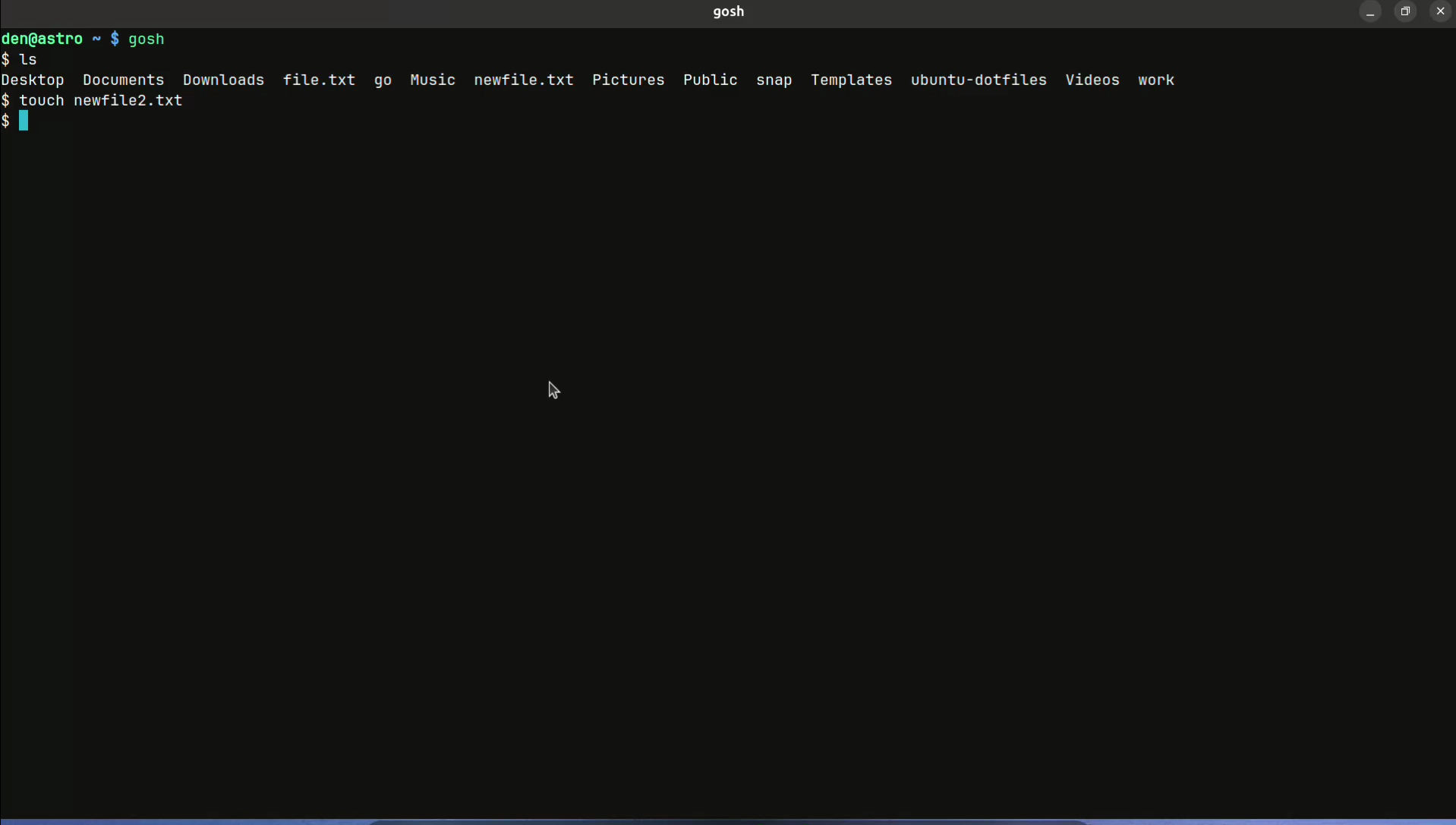Image resolution: width=1456 pixels, height=825 pixels.
Task: Click newfile.txt in the ls output
Action: pyautogui.click(x=524, y=80)
